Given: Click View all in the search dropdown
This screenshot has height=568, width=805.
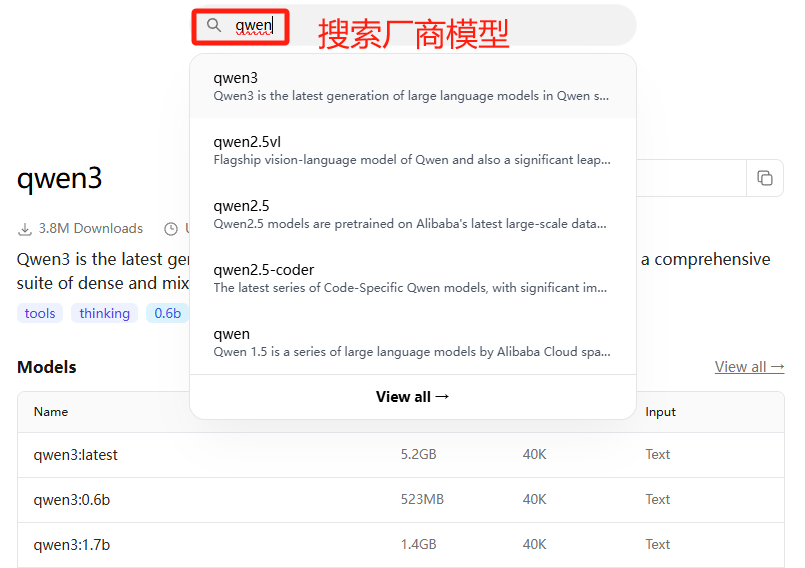Looking at the screenshot, I should point(413,396).
